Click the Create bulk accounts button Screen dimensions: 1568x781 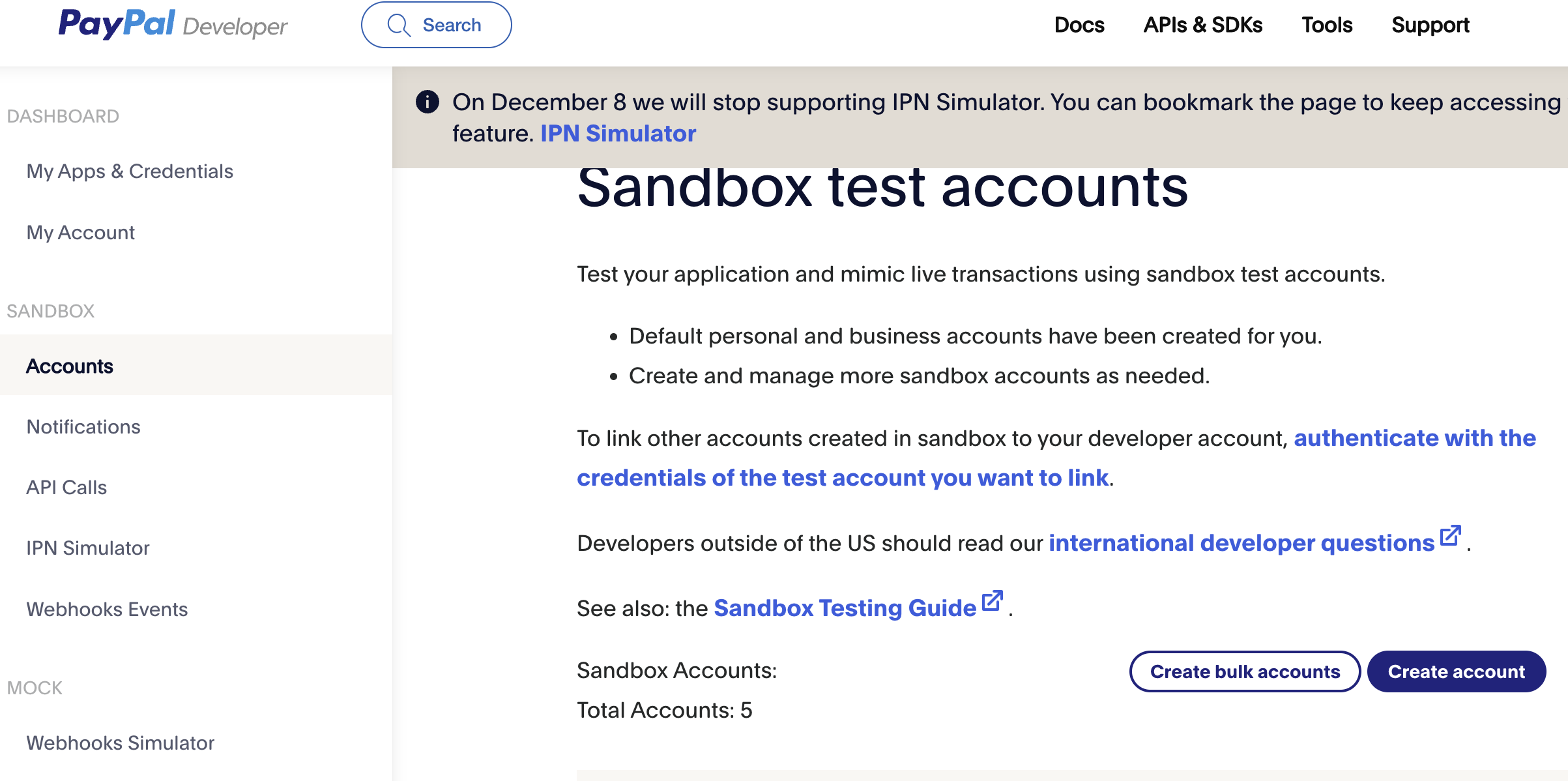(1245, 671)
